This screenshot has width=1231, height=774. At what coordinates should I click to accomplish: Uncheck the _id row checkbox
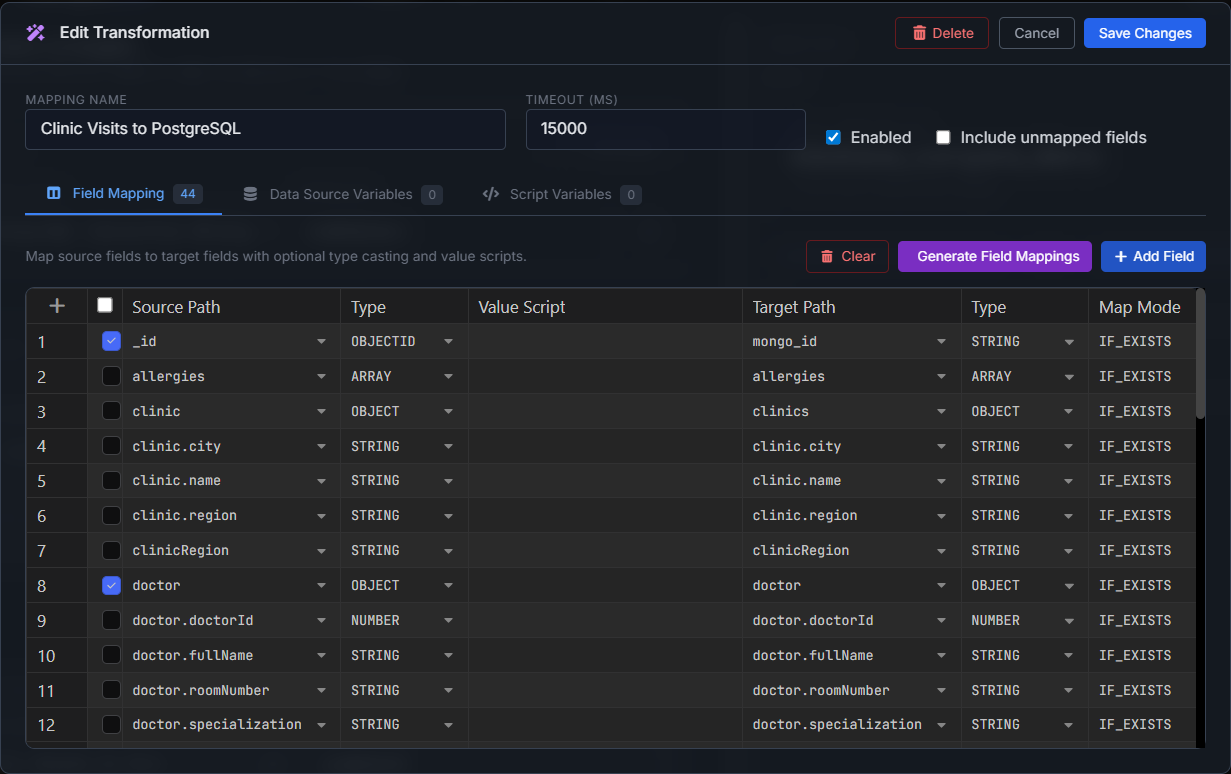click(x=111, y=341)
